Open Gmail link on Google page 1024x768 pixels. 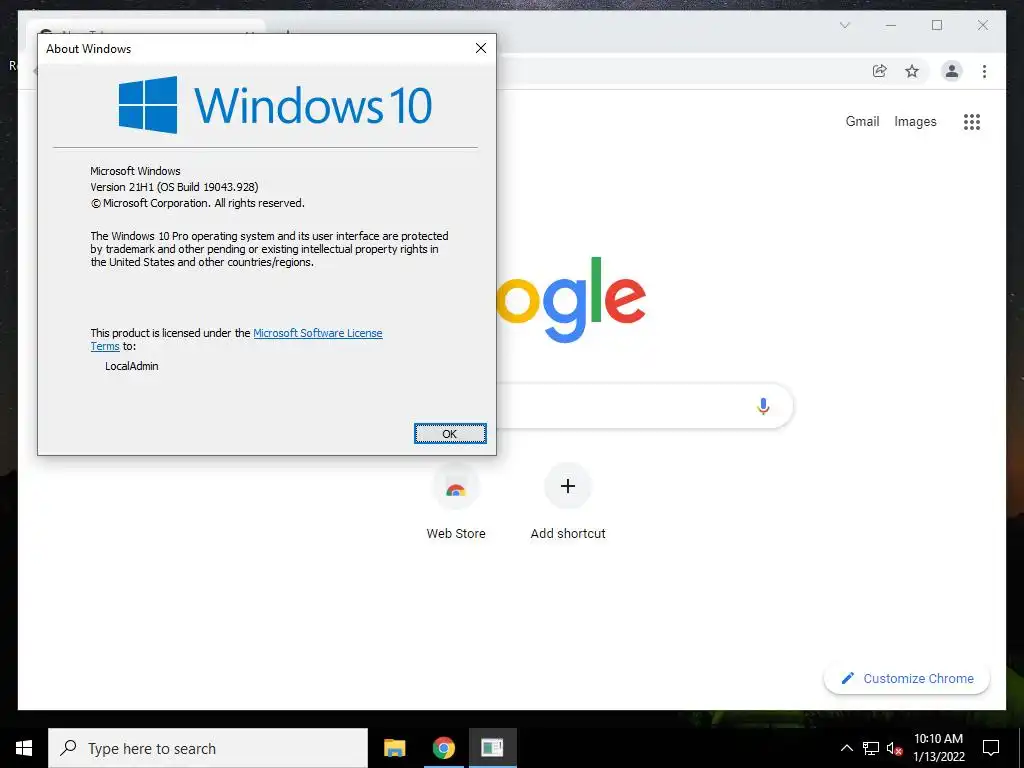(862, 121)
